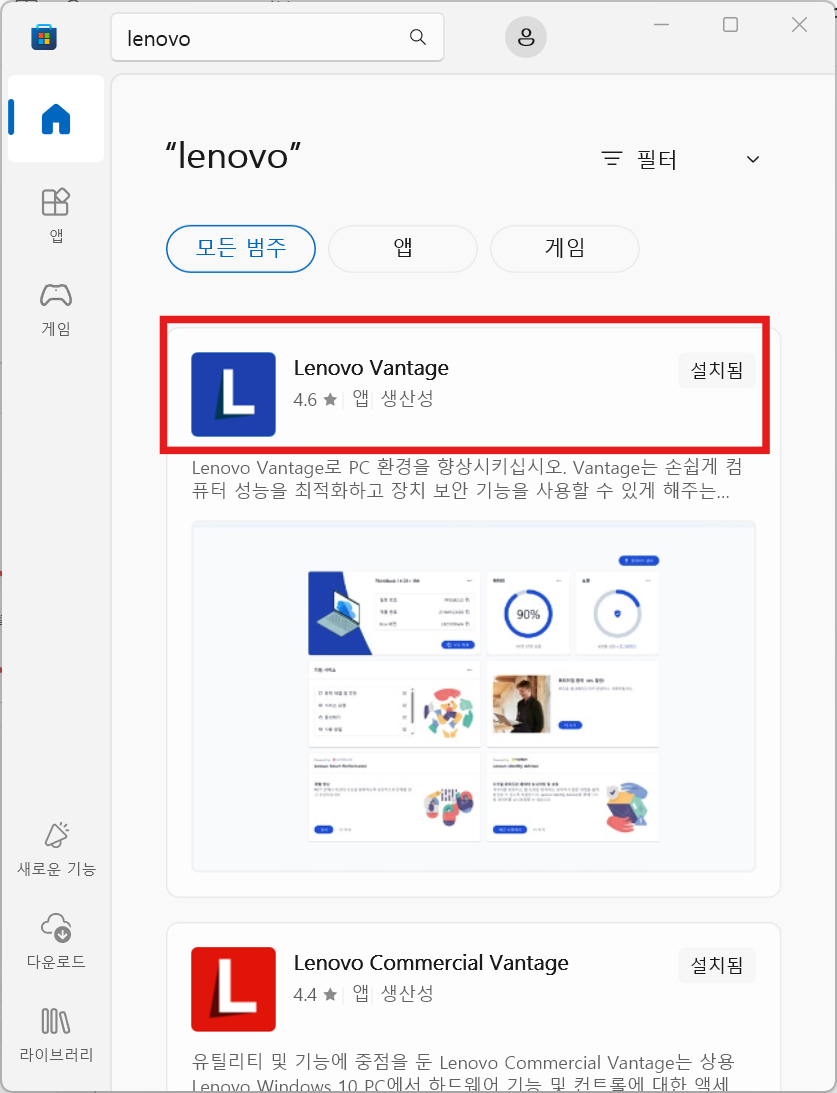Image resolution: width=837 pixels, height=1093 pixels.
Task: Click 설치됨 button for Lenovo Commercial Vantage
Action: (x=716, y=965)
